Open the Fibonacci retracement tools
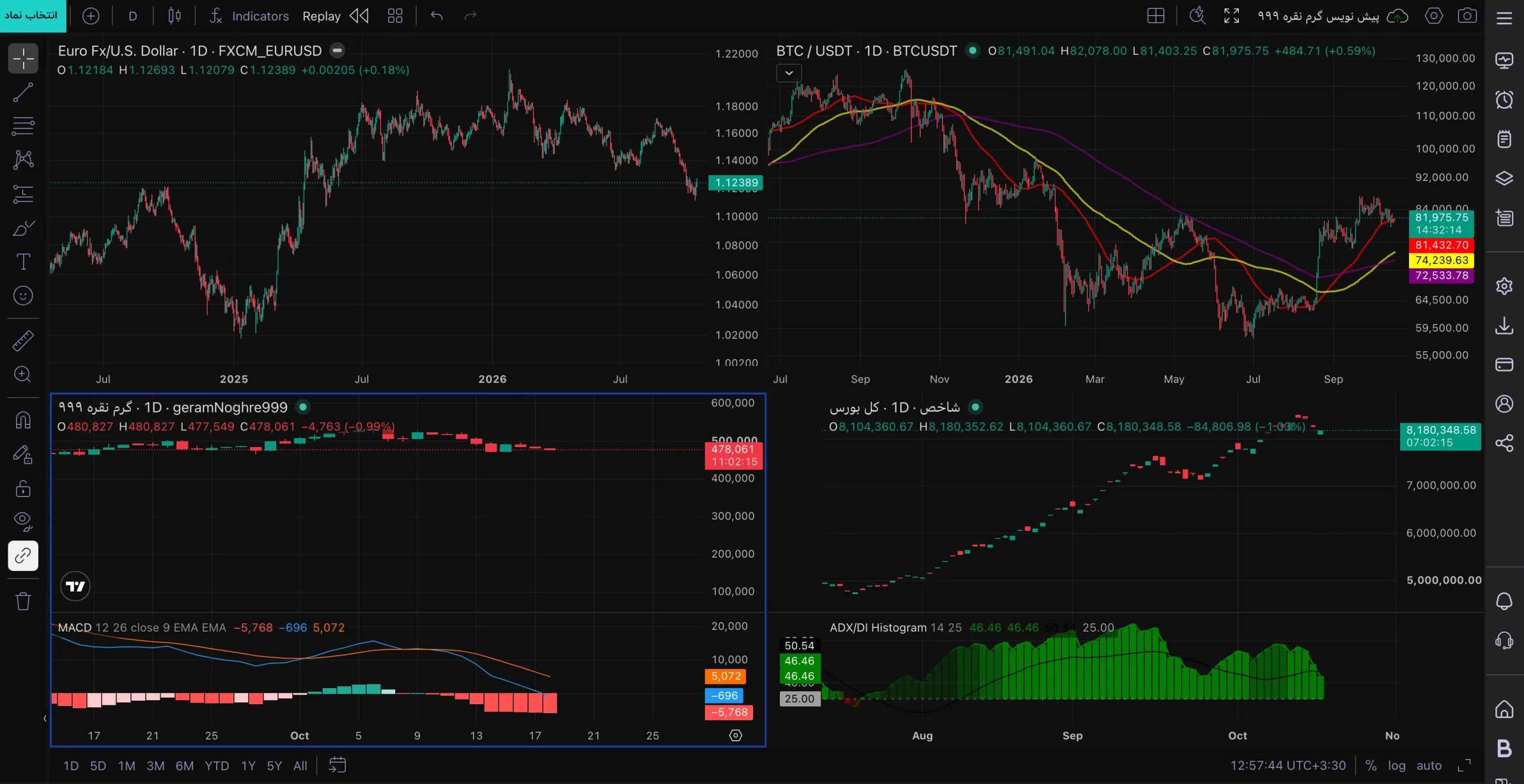This screenshot has width=1524, height=784. point(23,127)
